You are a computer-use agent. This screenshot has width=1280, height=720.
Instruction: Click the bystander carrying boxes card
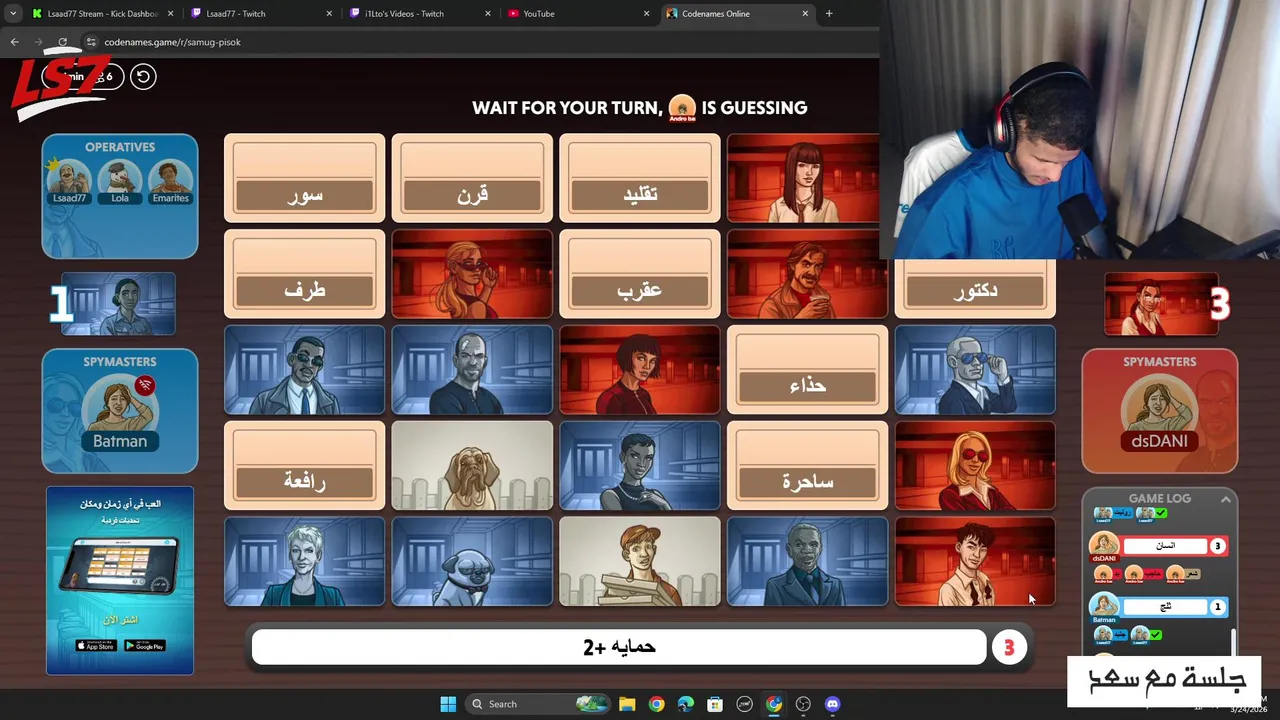(x=640, y=561)
